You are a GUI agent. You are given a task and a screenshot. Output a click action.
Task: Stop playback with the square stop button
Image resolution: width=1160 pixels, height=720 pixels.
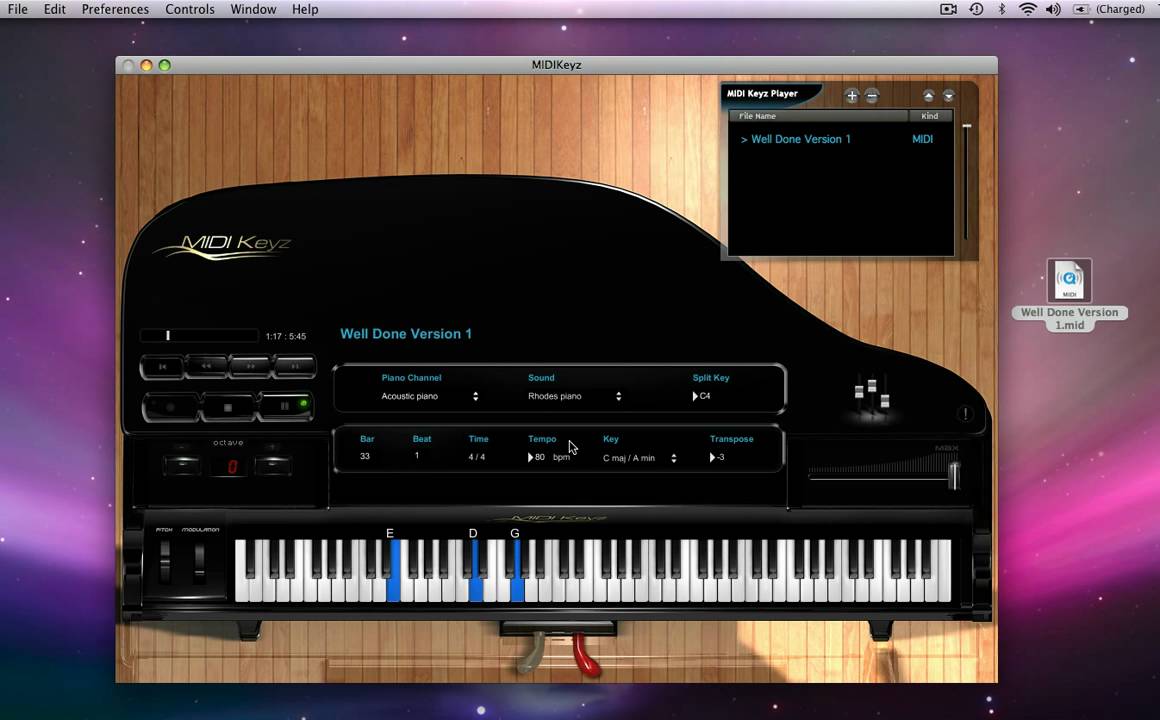pos(229,407)
